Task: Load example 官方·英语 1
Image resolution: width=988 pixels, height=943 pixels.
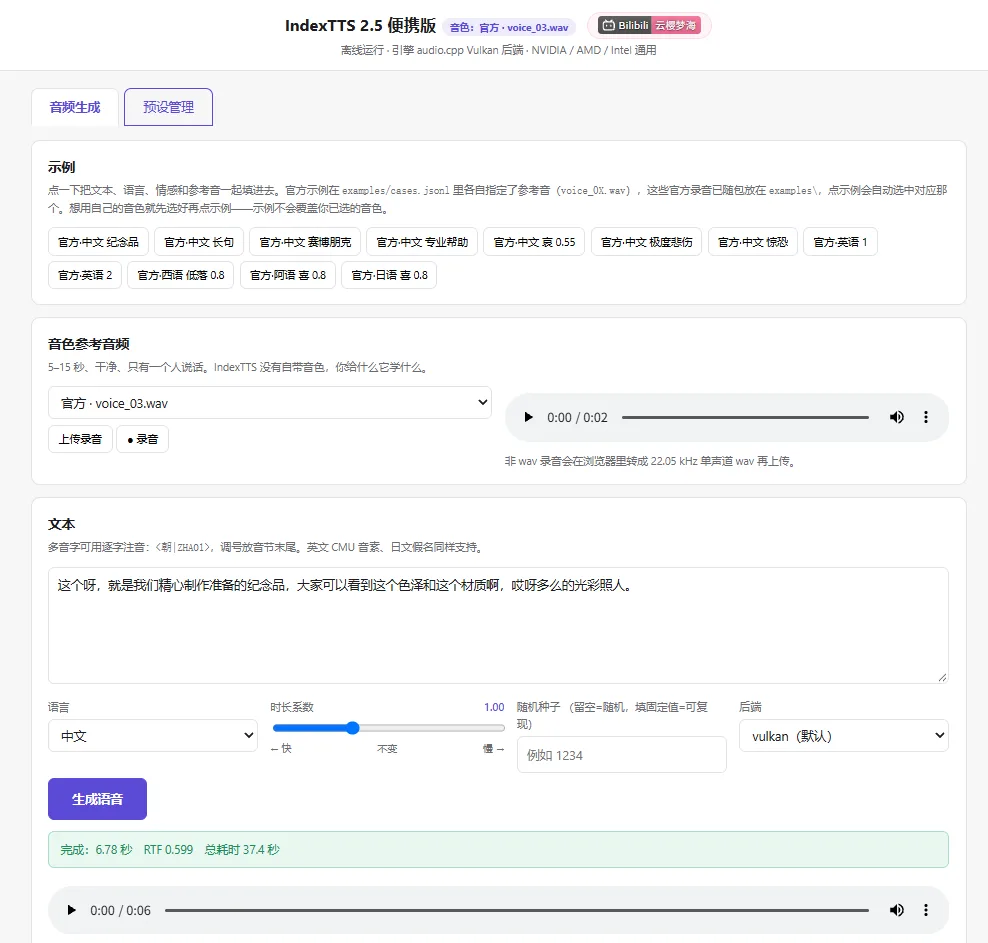Action: [x=841, y=242]
